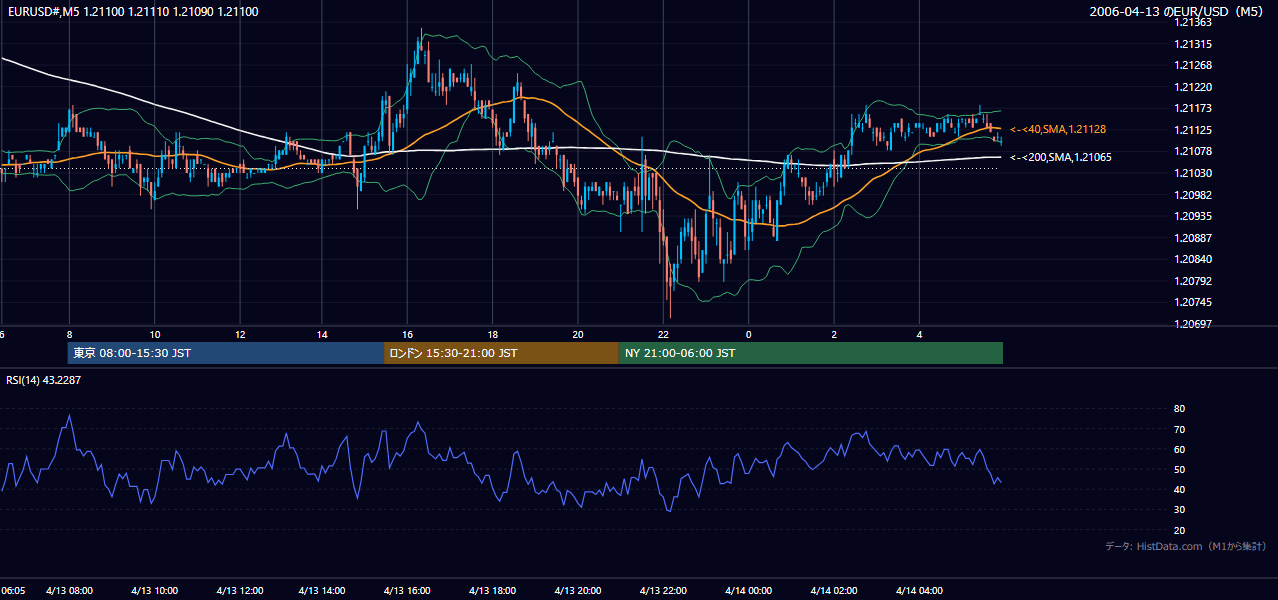1278x600 pixels.
Task: Click price level 1.21173 on the axis
Action: click(1194, 108)
